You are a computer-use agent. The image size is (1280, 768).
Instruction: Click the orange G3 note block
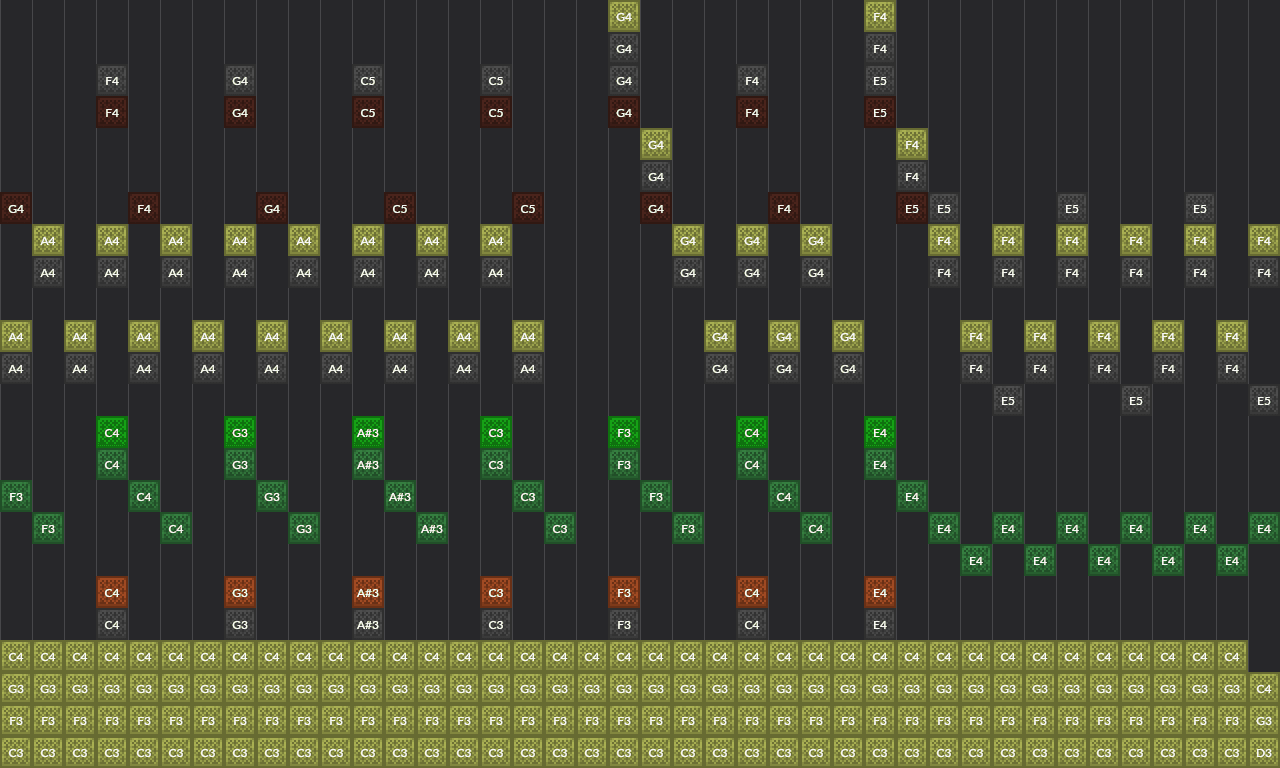click(240, 593)
